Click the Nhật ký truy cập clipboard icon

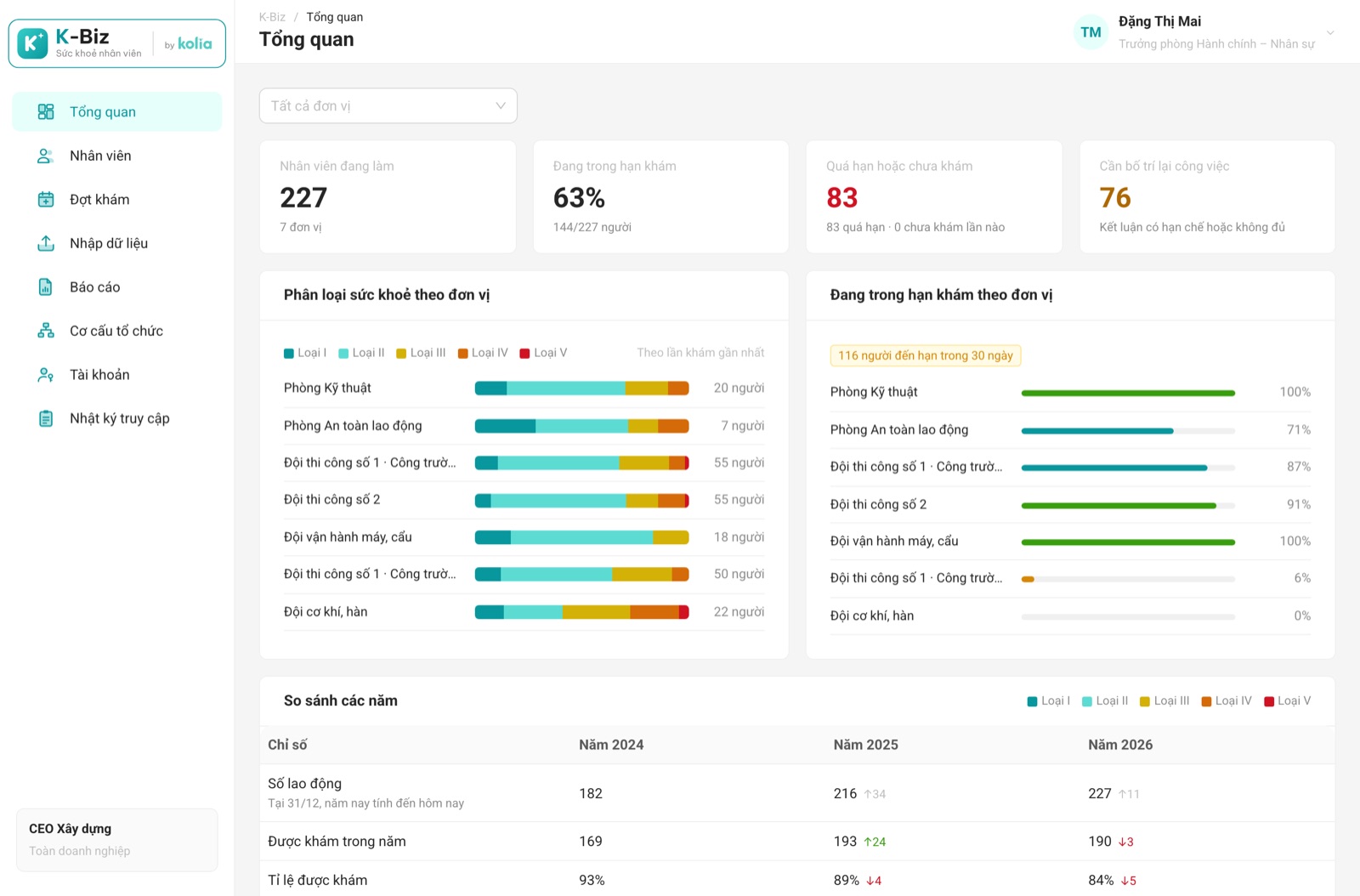(46, 418)
